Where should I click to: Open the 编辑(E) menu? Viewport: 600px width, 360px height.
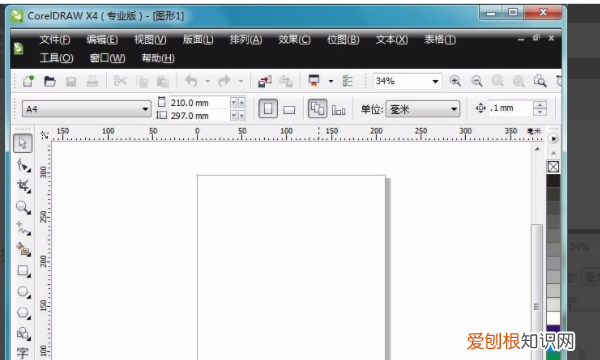[x=102, y=39]
